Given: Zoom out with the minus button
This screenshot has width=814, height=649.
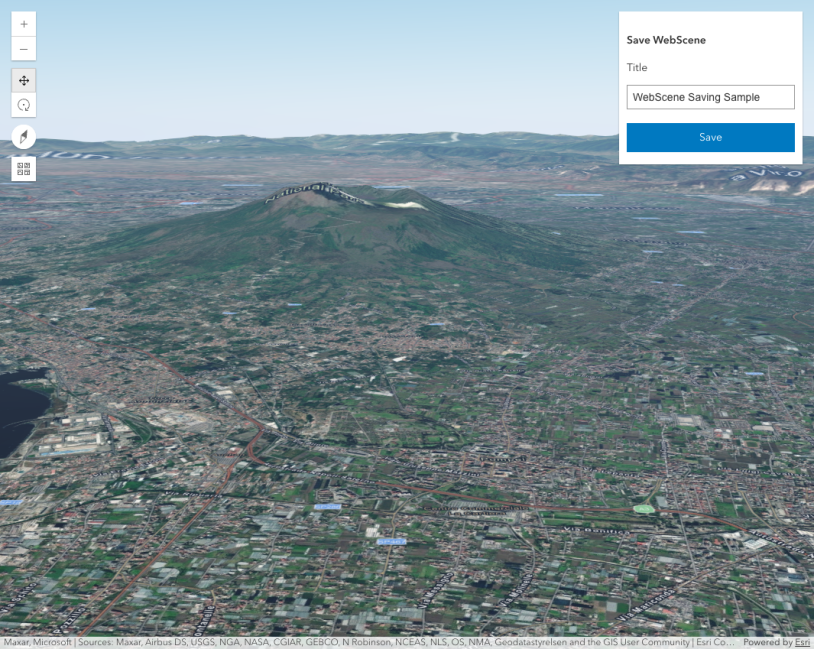Looking at the screenshot, I should tap(24, 49).
